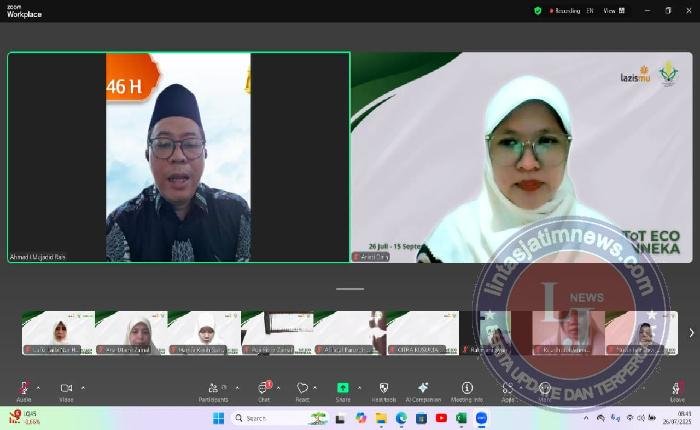The height and width of the screenshot is (430, 700).
Task: Open the Participants panel
Action: click(x=212, y=389)
